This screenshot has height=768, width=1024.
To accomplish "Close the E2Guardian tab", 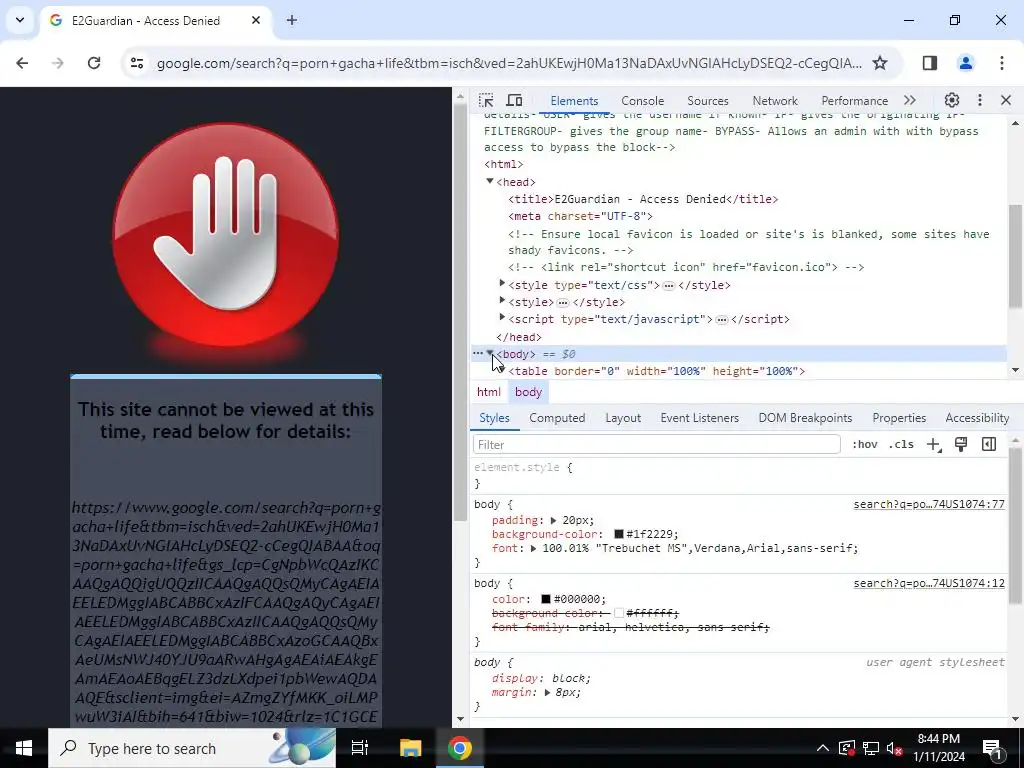I will tap(256, 20).
